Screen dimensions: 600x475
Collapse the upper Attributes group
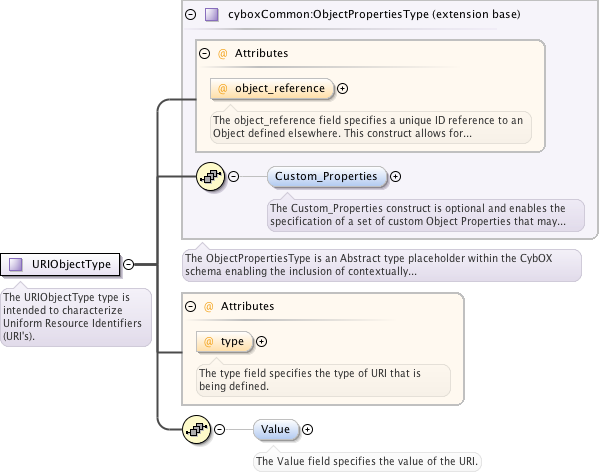click(204, 53)
